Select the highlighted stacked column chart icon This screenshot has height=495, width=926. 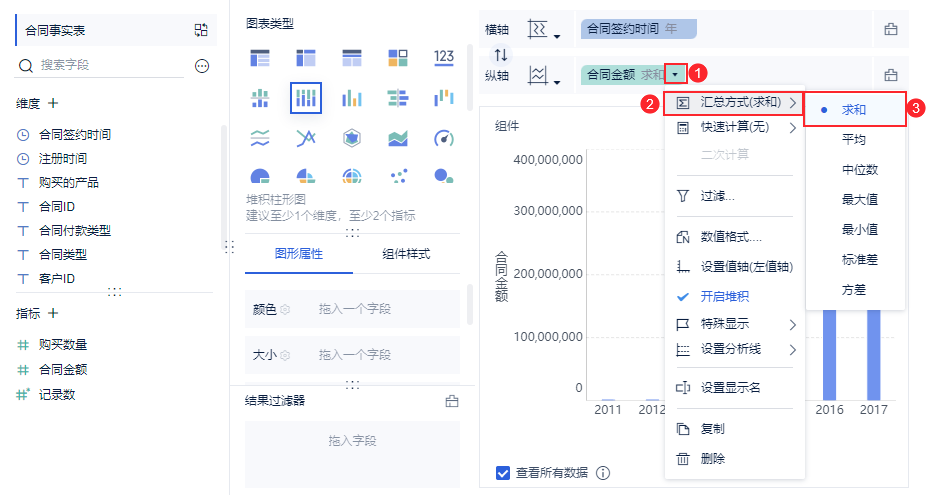tap(306, 98)
